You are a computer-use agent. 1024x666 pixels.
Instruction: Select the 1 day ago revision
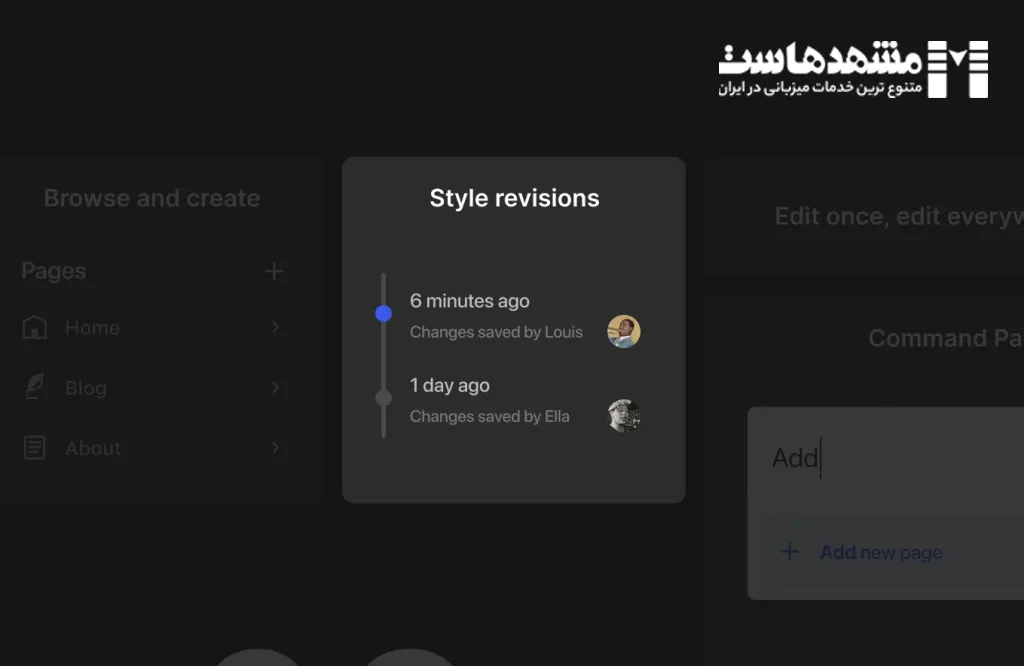450,385
